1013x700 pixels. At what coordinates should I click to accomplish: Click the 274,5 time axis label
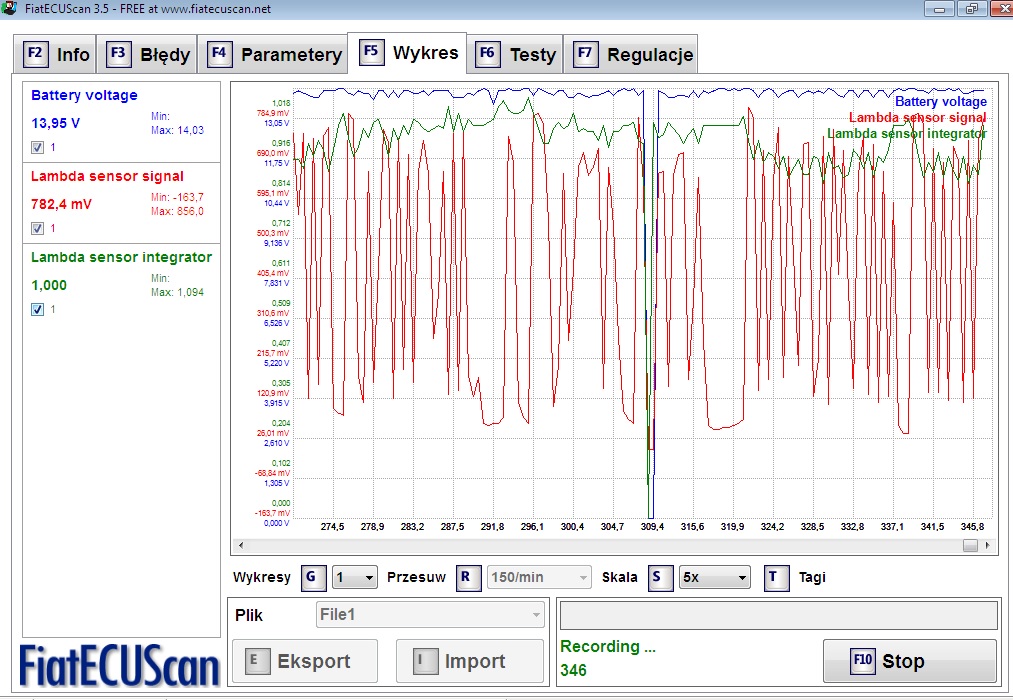coord(332,527)
